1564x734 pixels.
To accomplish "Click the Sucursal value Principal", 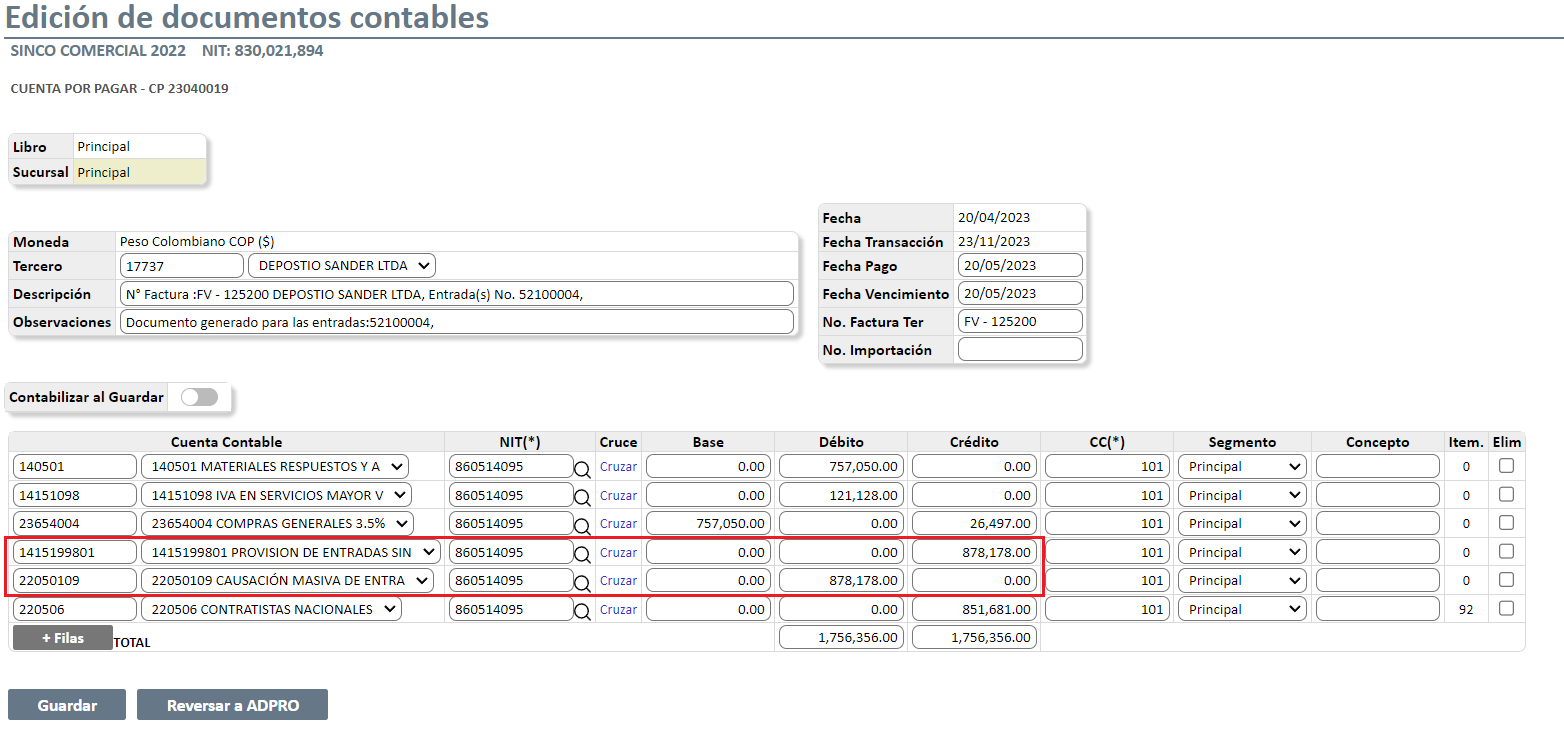I will 104,172.
